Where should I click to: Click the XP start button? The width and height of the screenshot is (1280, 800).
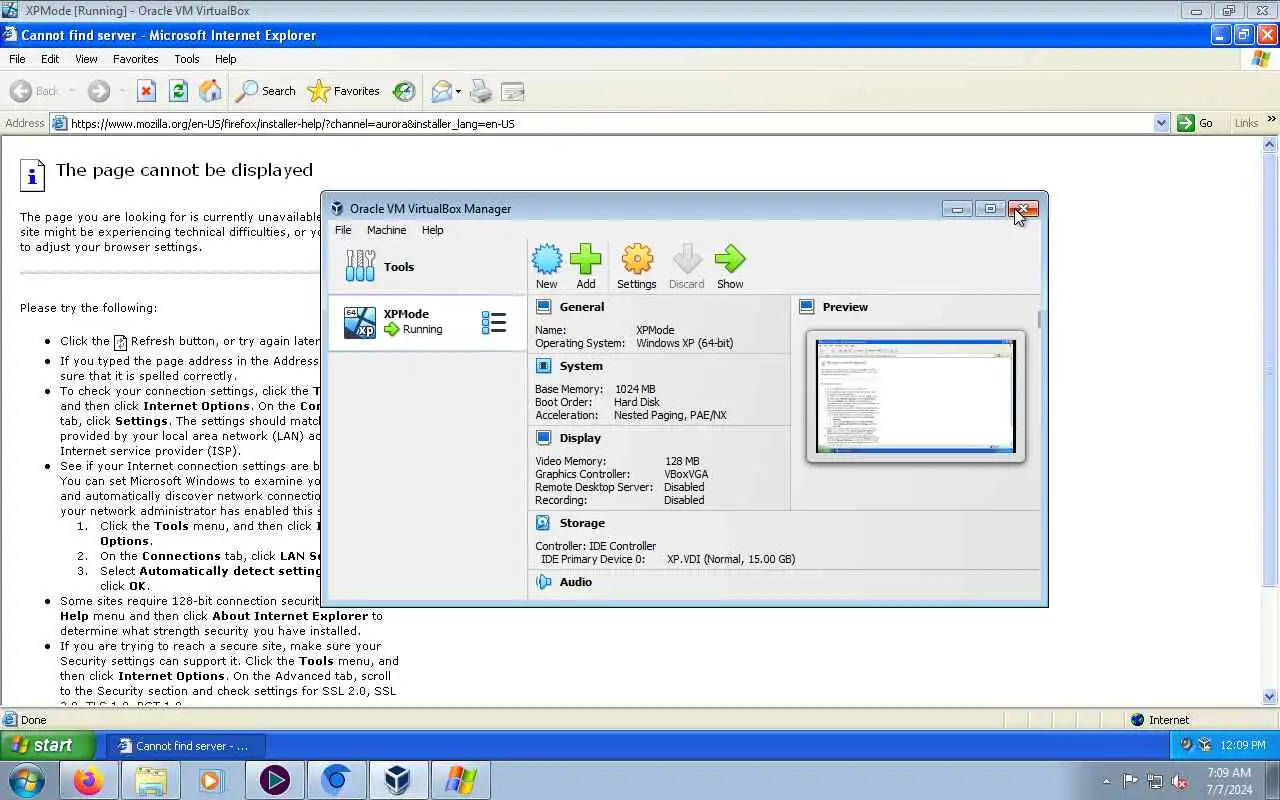coord(47,745)
